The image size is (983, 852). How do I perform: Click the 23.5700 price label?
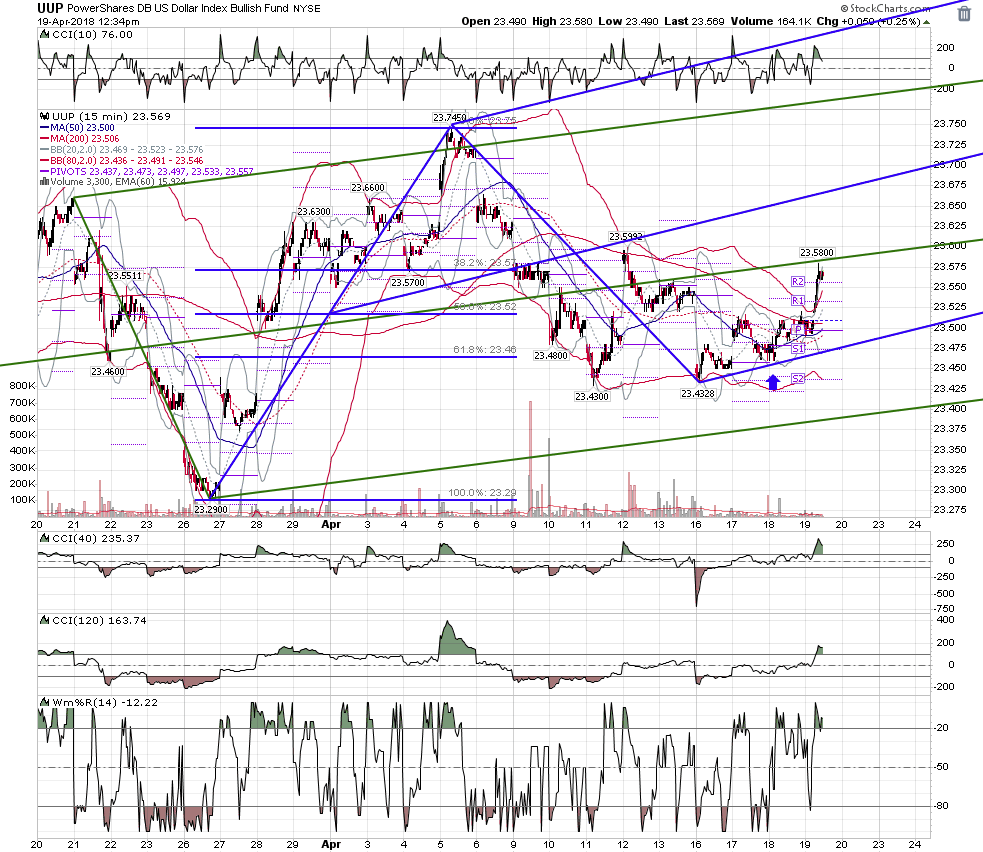(407, 283)
